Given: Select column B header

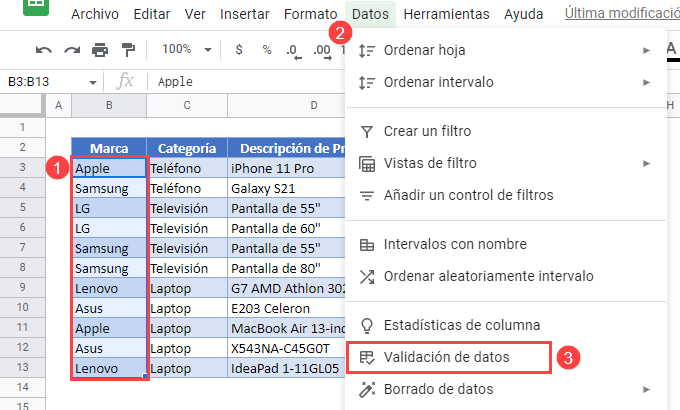Looking at the screenshot, I should coord(109,105).
